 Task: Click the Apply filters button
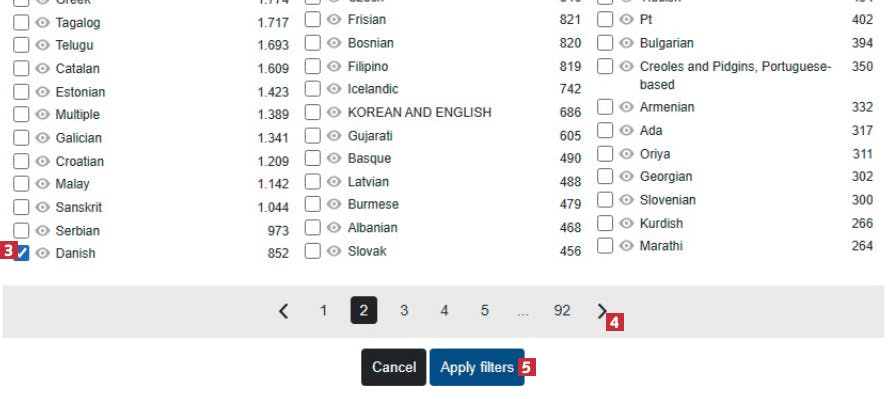tap(477, 367)
